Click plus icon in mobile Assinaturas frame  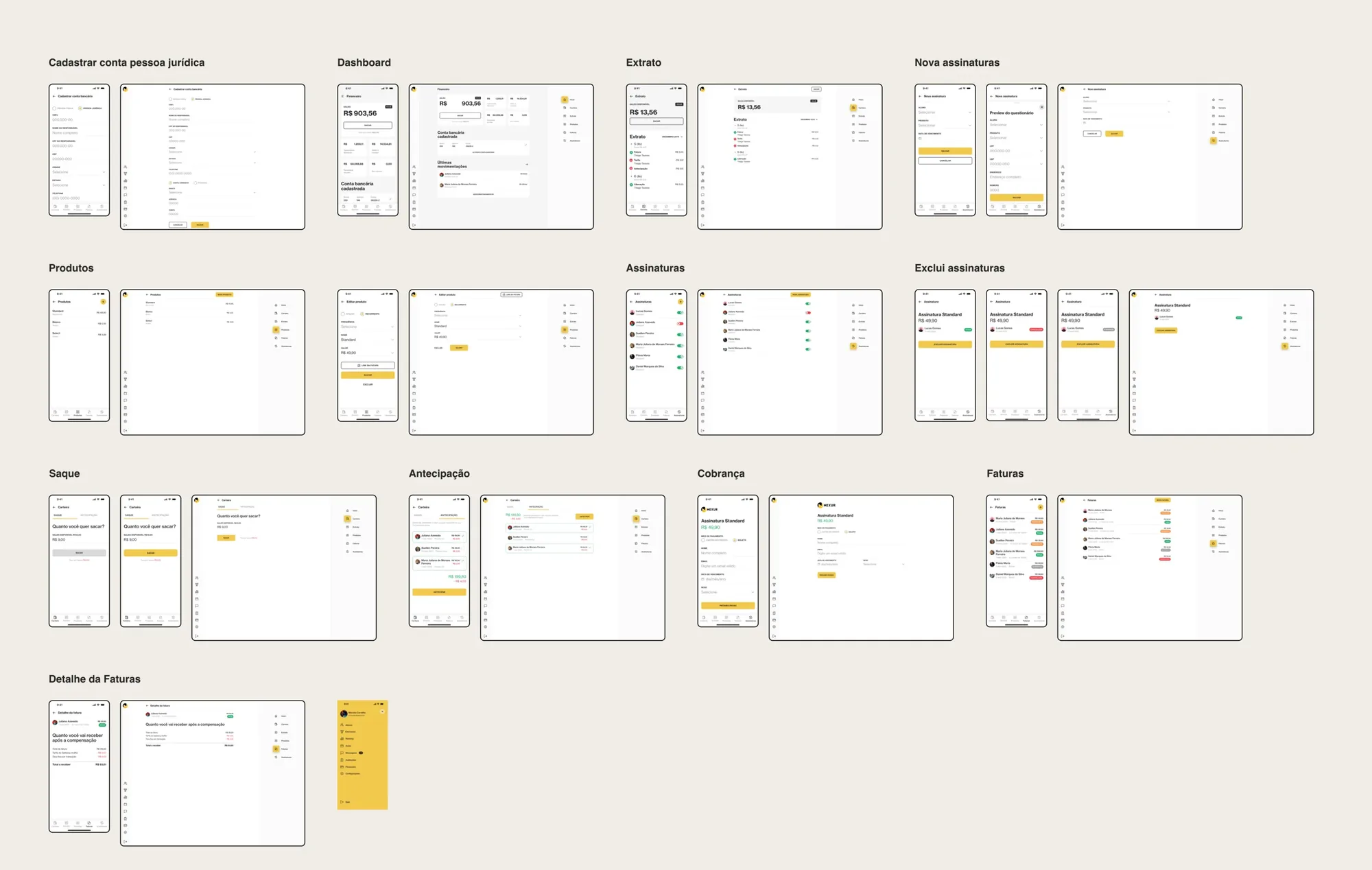[681, 302]
